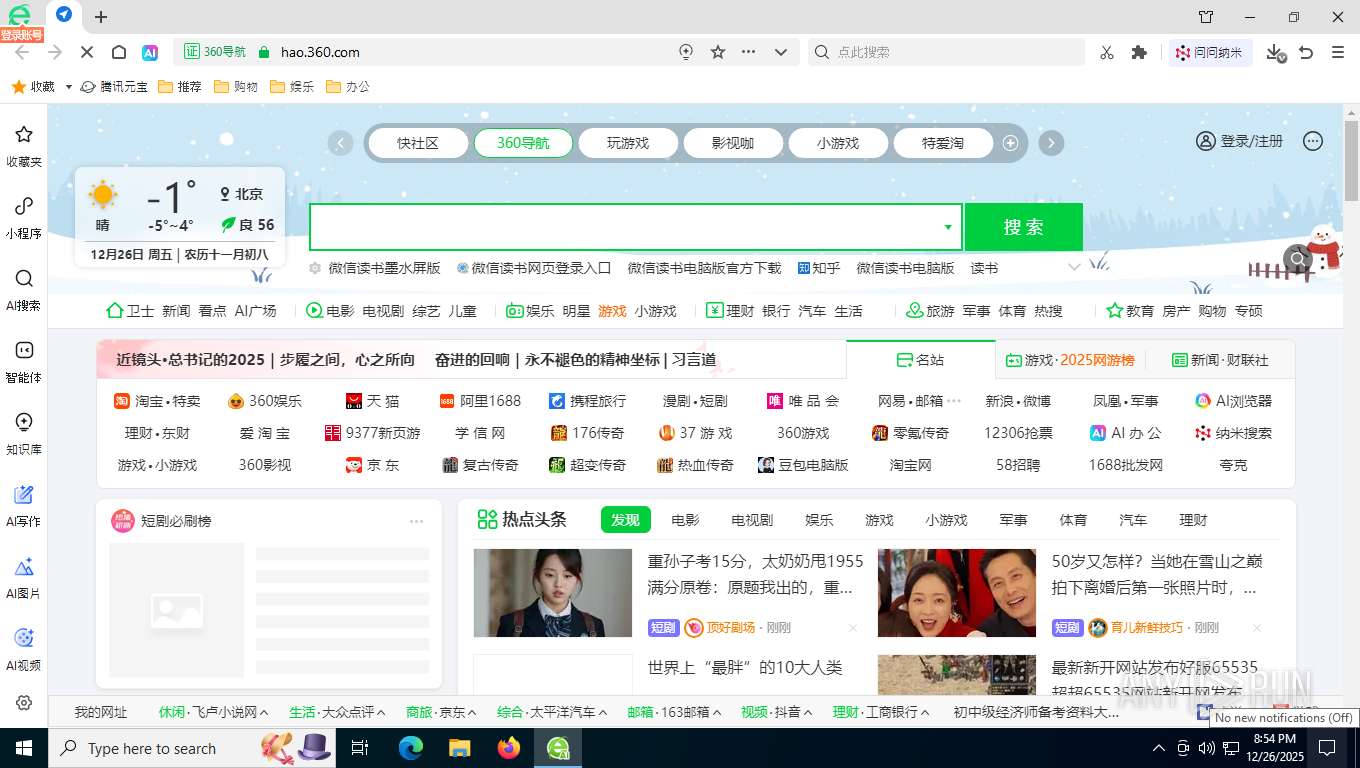The image size is (1360, 768).
Task: Go to browser home page icon
Action: (x=118, y=52)
